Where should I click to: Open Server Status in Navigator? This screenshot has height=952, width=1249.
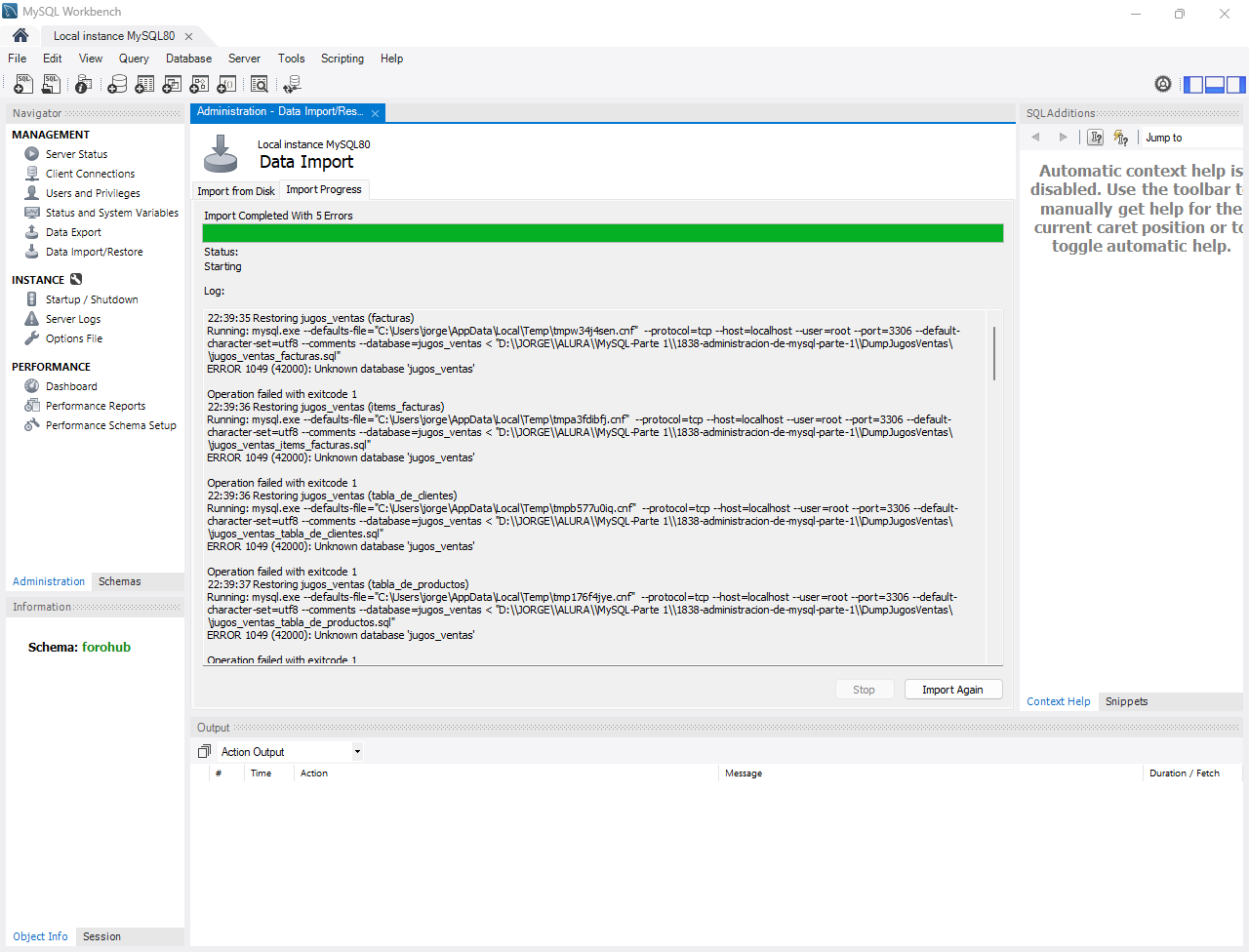pos(76,154)
